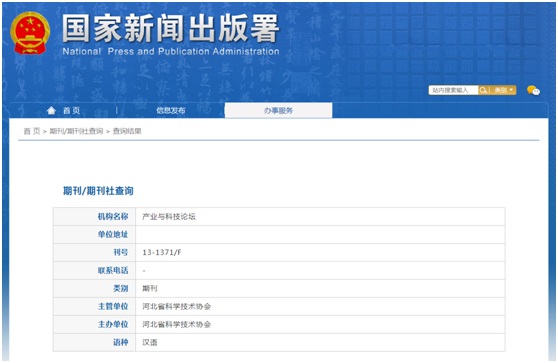
Task: Click the home icon next to 首页
Action: [51, 110]
